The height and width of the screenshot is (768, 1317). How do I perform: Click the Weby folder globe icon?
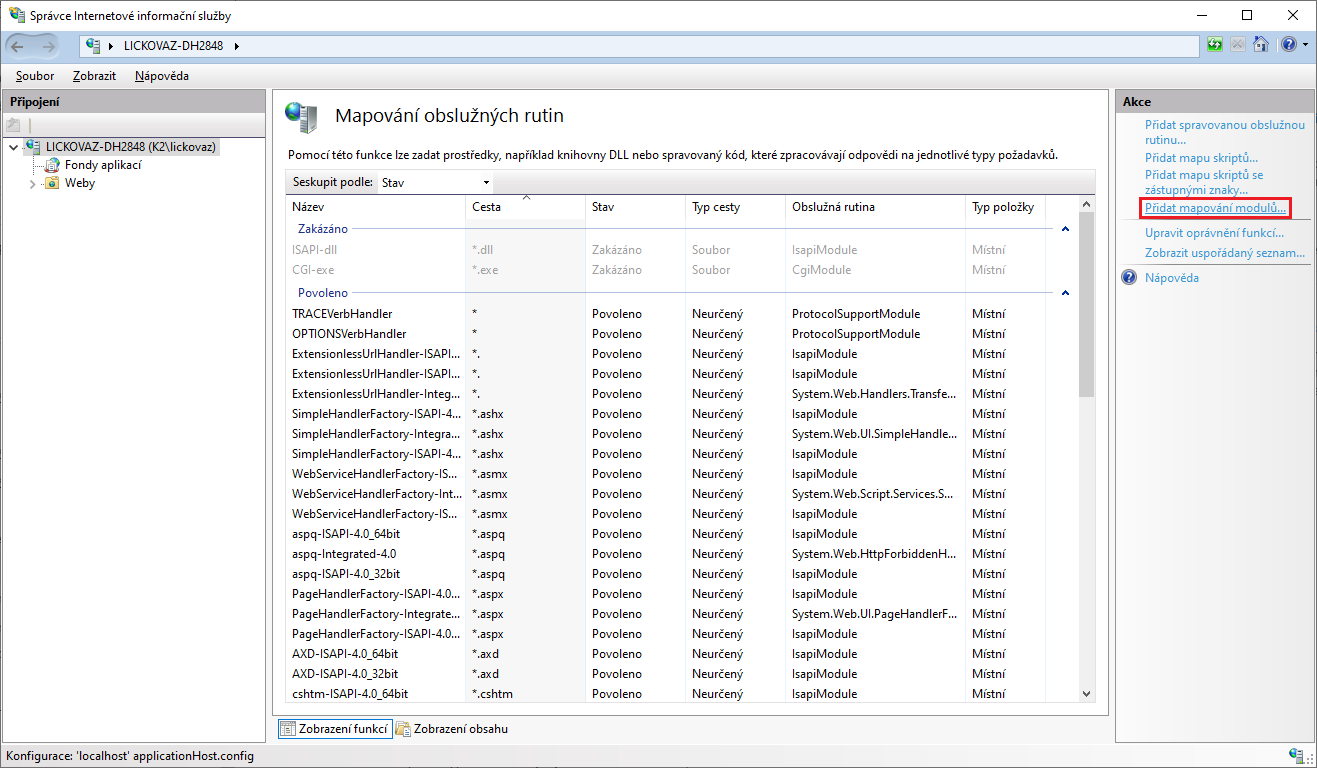coord(52,183)
